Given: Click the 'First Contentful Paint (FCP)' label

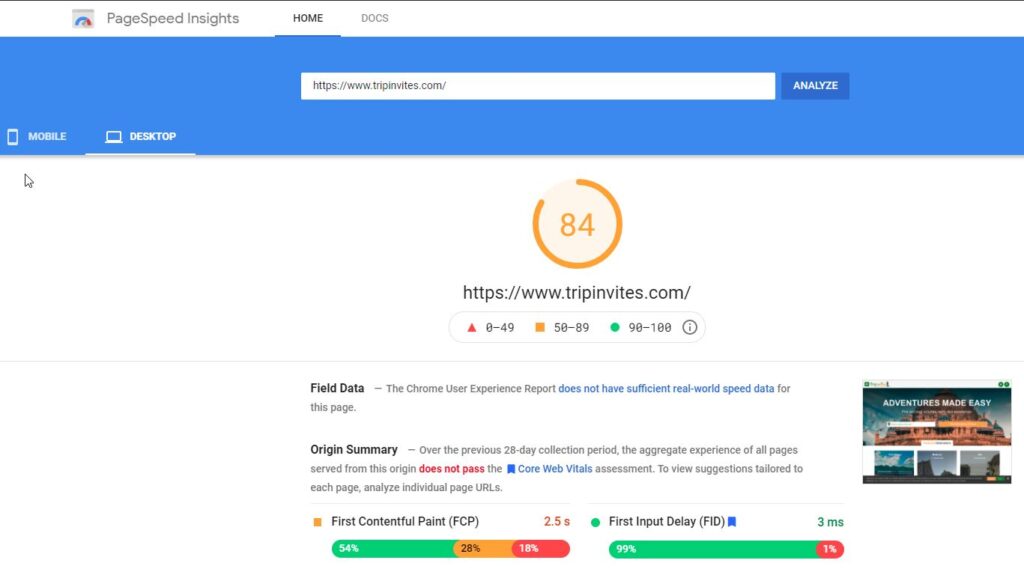Looking at the screenshot, I should pyautogui.click(x=405, y=521).
